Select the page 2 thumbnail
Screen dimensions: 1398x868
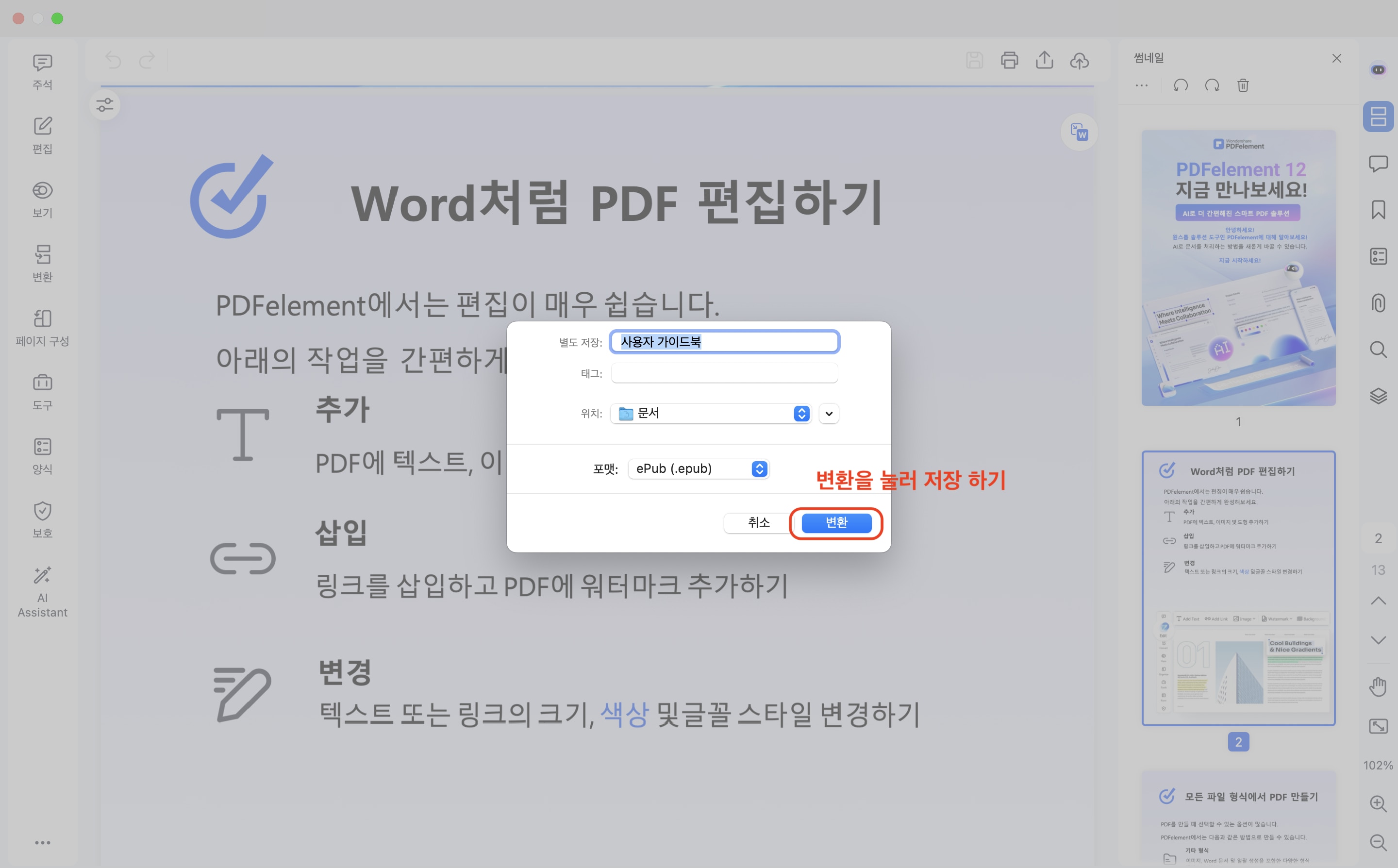pos(1238,591)
